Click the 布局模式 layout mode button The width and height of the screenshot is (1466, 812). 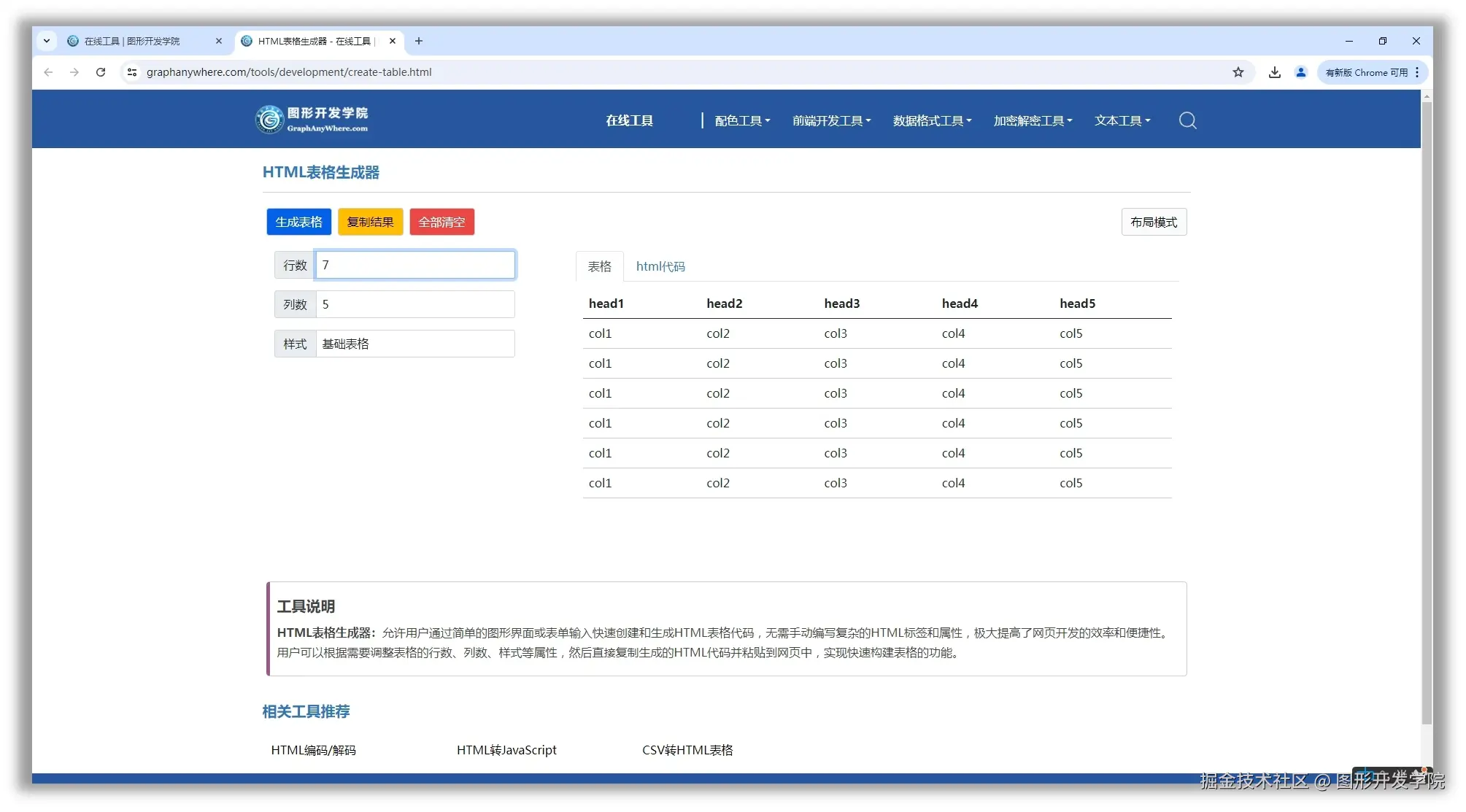click(1153, 222)
